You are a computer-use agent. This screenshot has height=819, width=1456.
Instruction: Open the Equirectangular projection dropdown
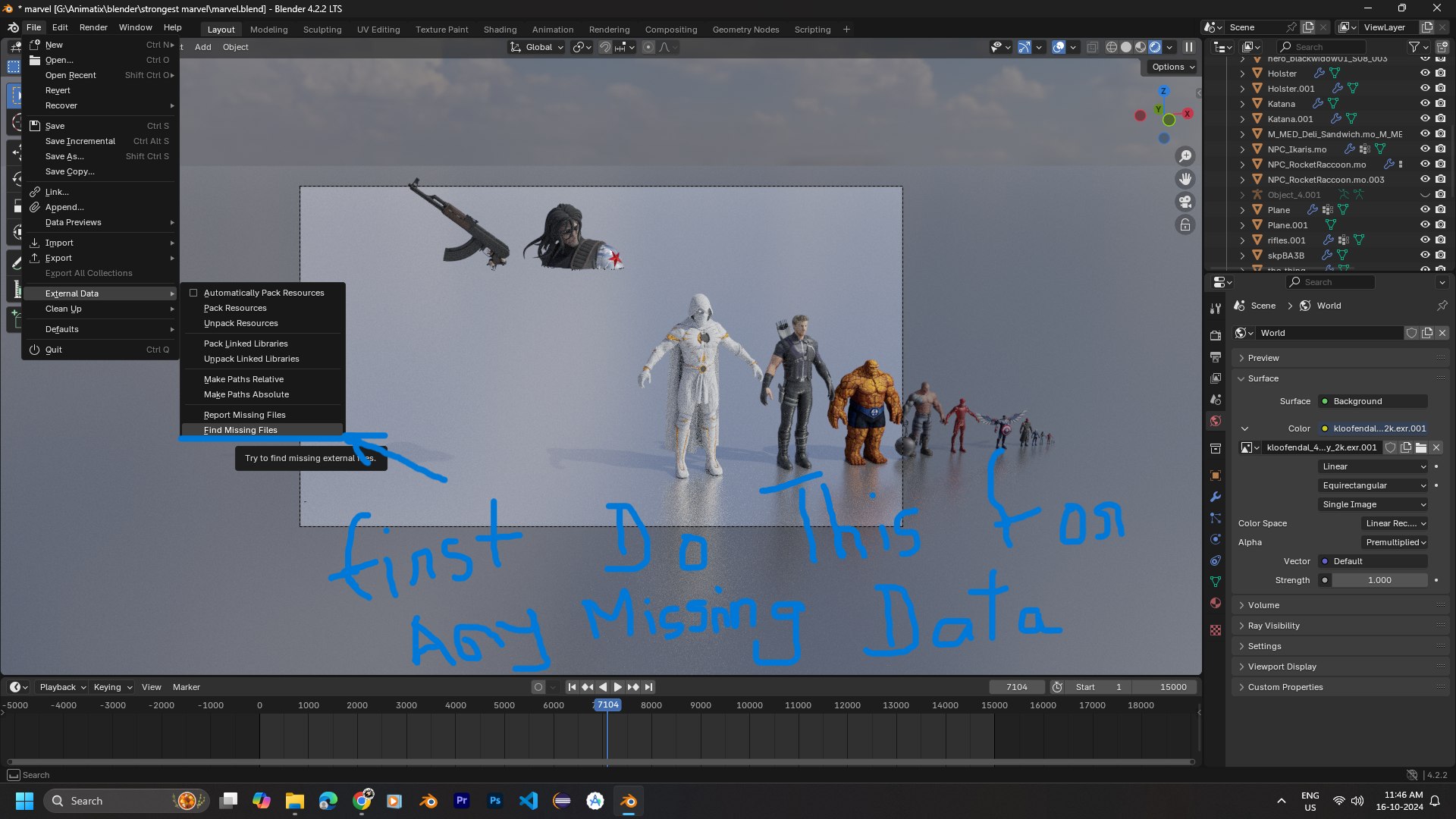click(1373, 485)
